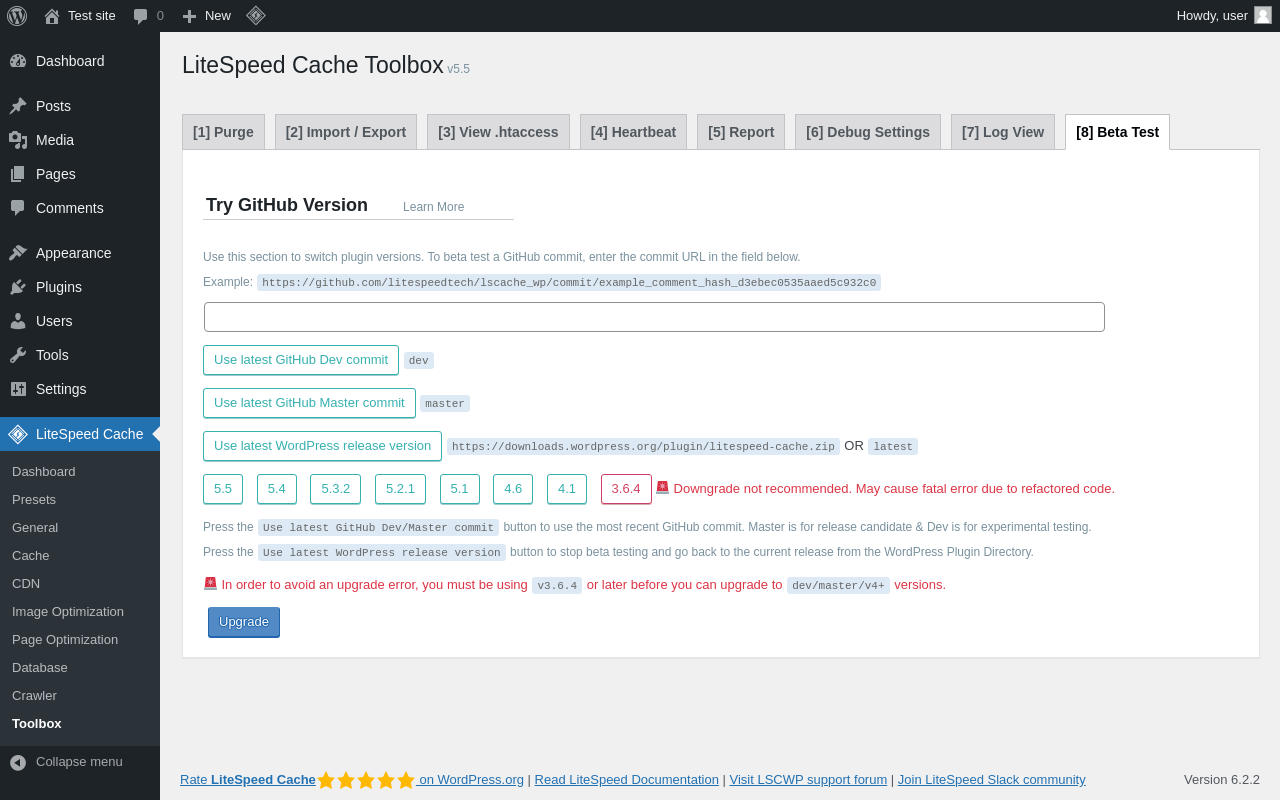Click Use latest GitHub Dev commit

(301, 360)
